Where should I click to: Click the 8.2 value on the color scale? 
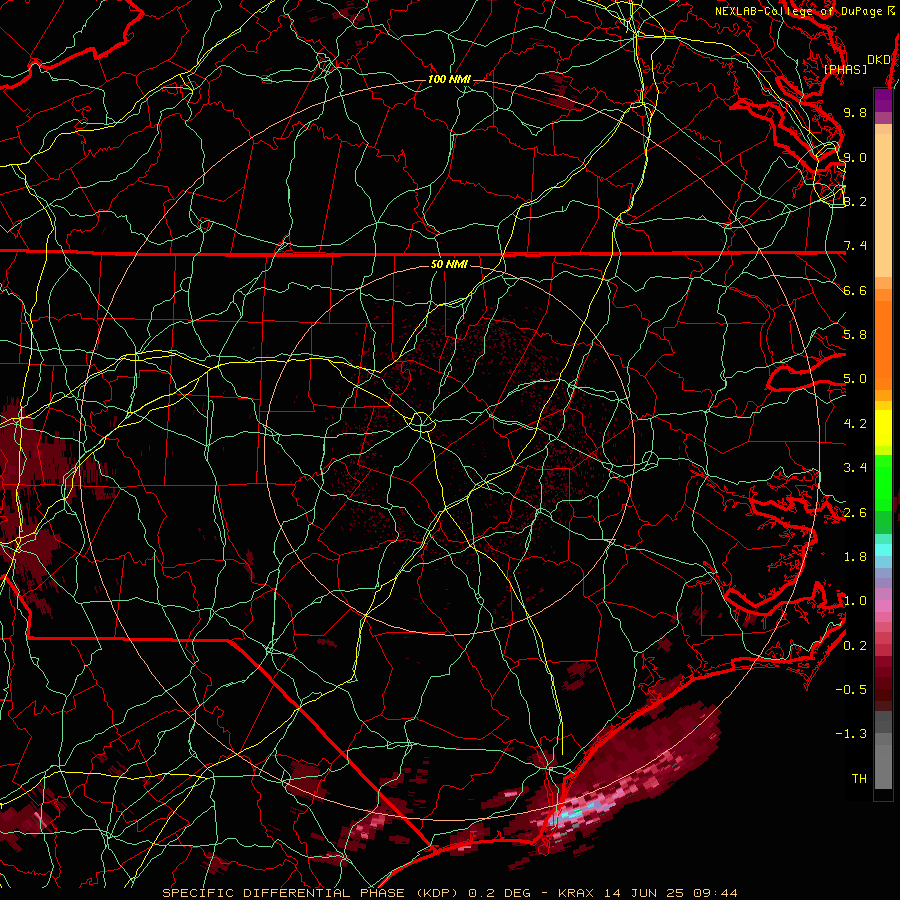(x=855, y=201)
